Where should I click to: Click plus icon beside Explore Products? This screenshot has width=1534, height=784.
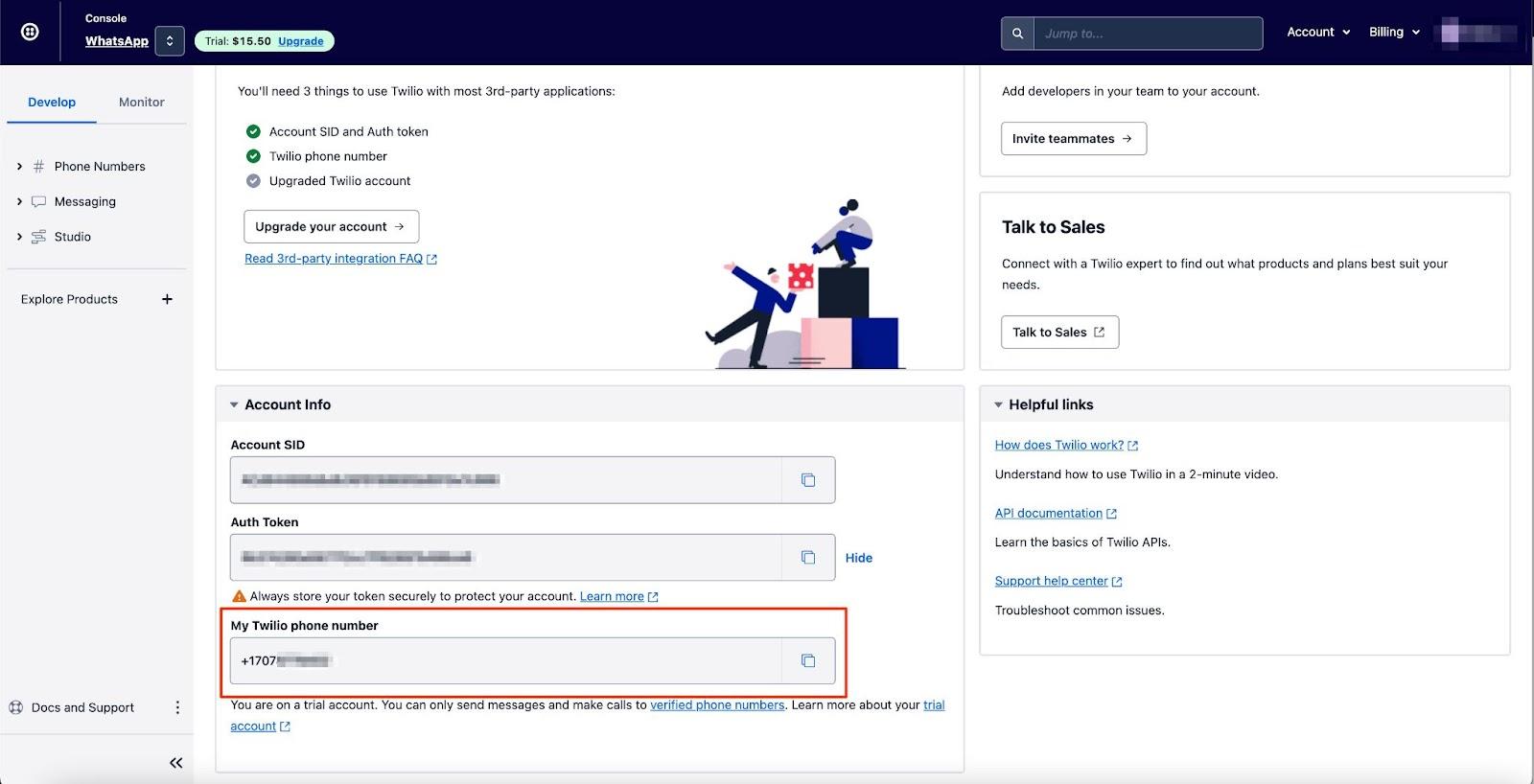[167, 299]
